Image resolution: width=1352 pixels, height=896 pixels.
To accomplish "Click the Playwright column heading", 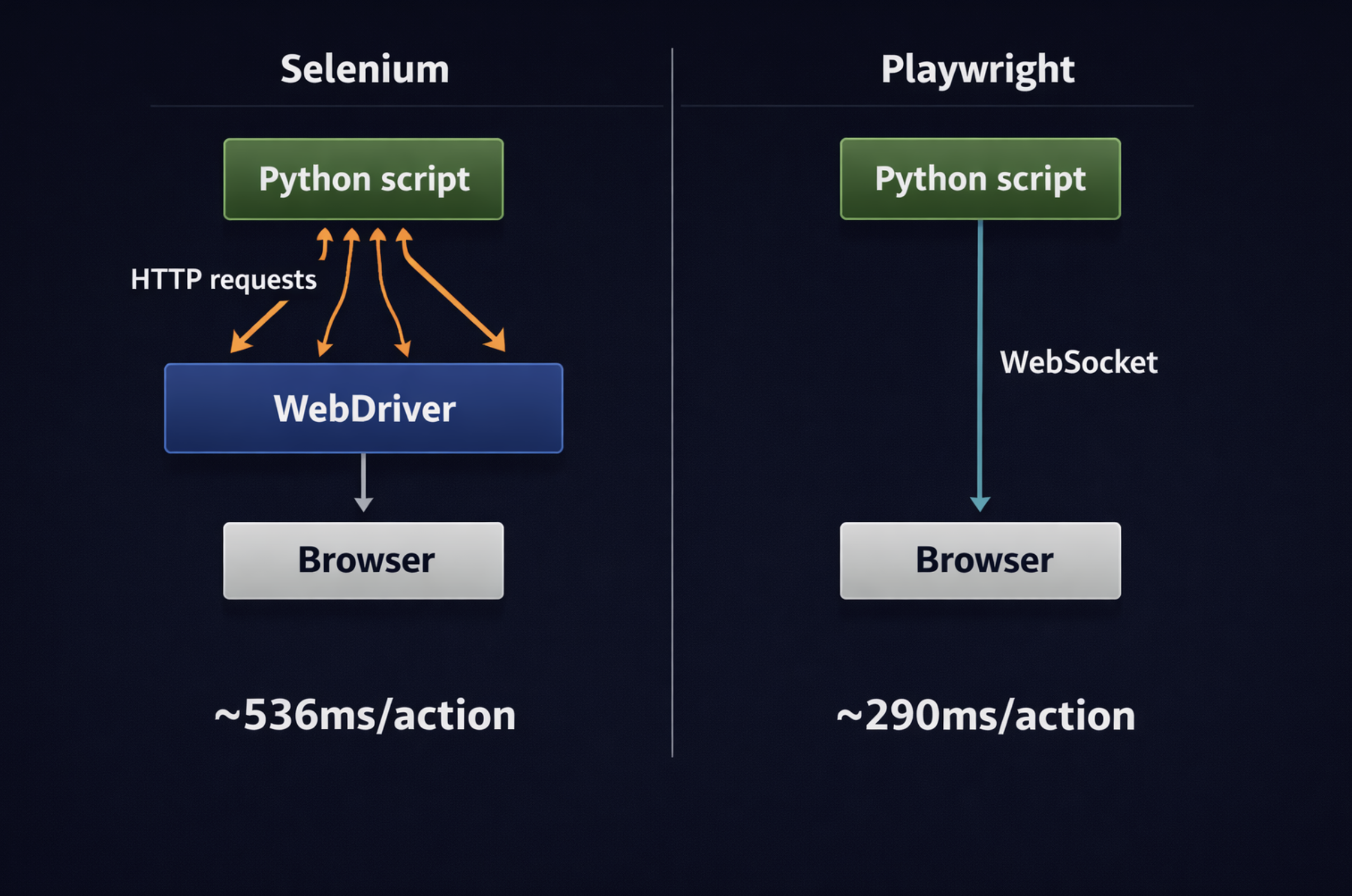I will 978,70.
